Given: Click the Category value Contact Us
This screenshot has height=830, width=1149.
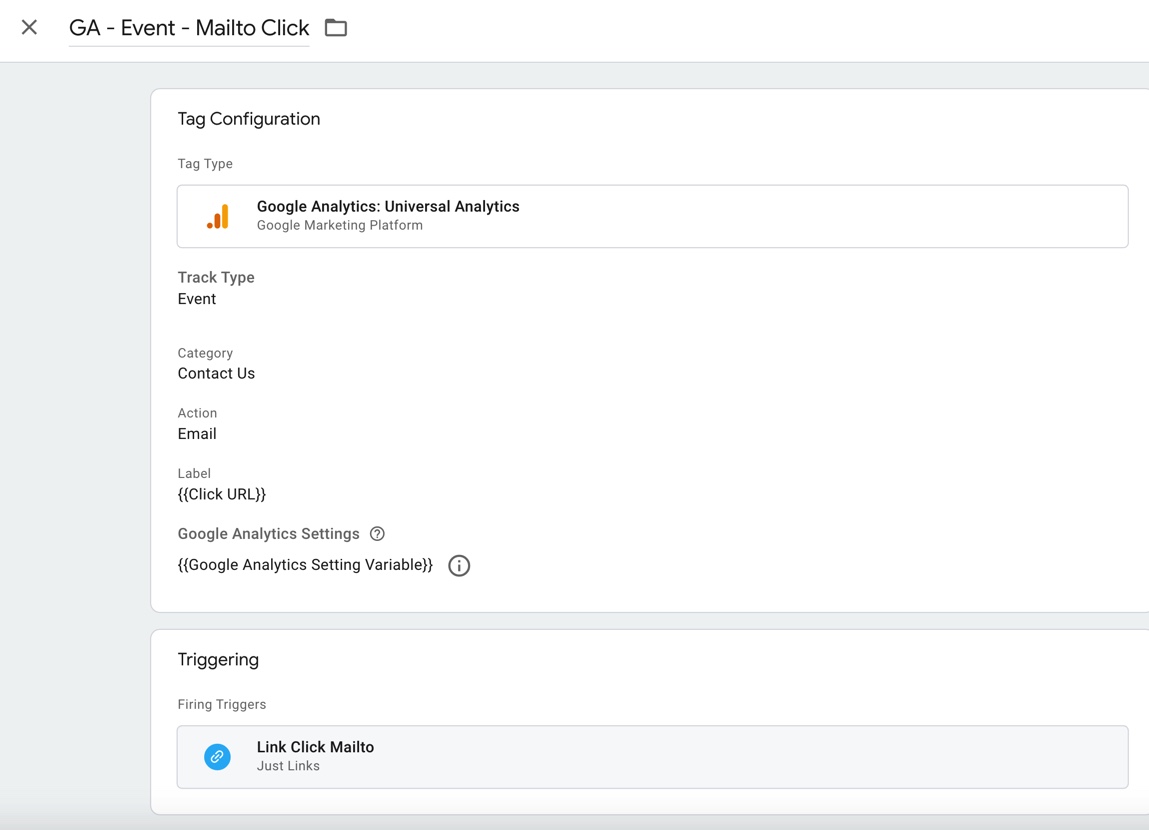Looking at the screenshot, I should click(216, 374).
